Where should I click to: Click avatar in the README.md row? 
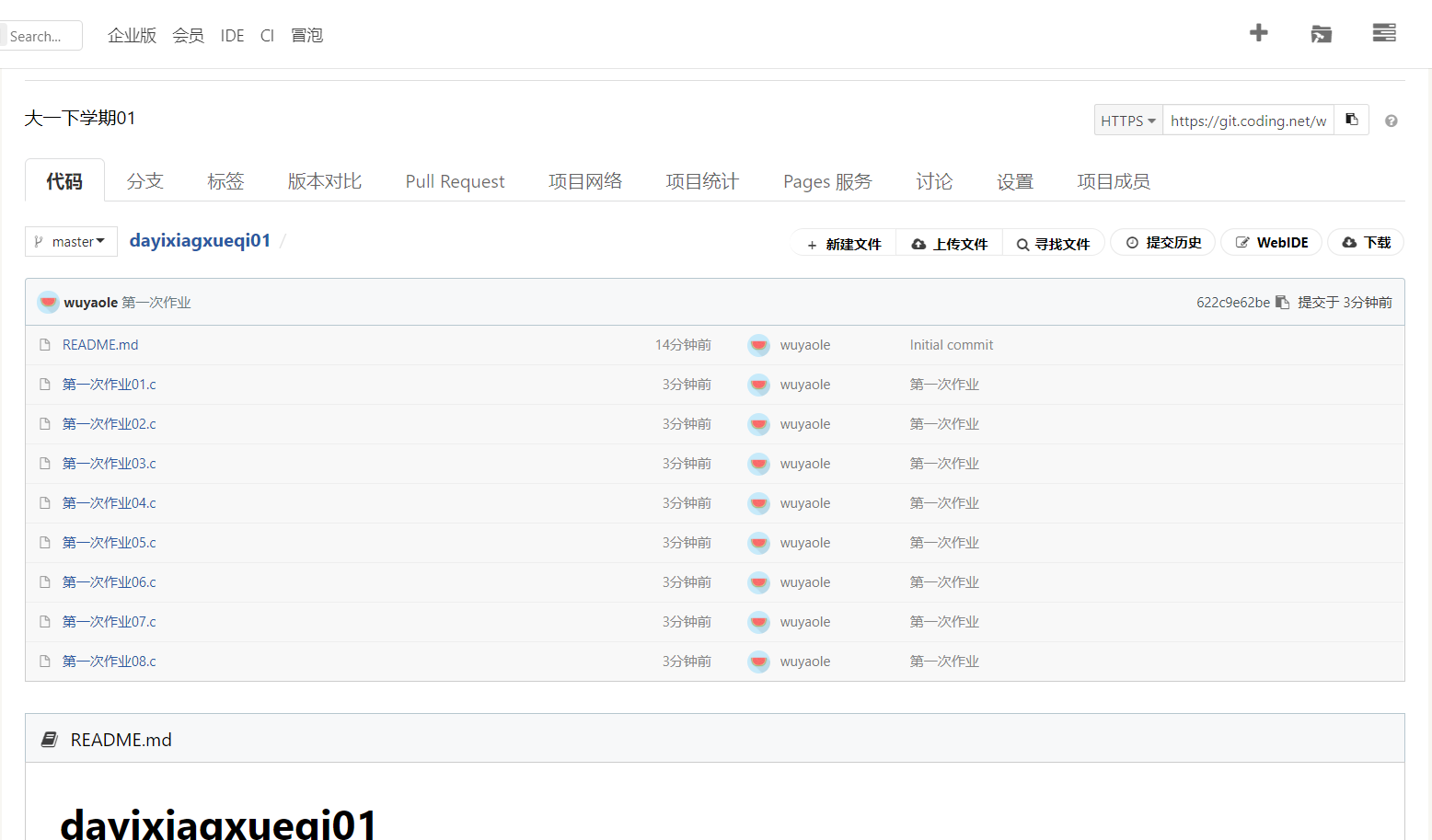(758, 345)
